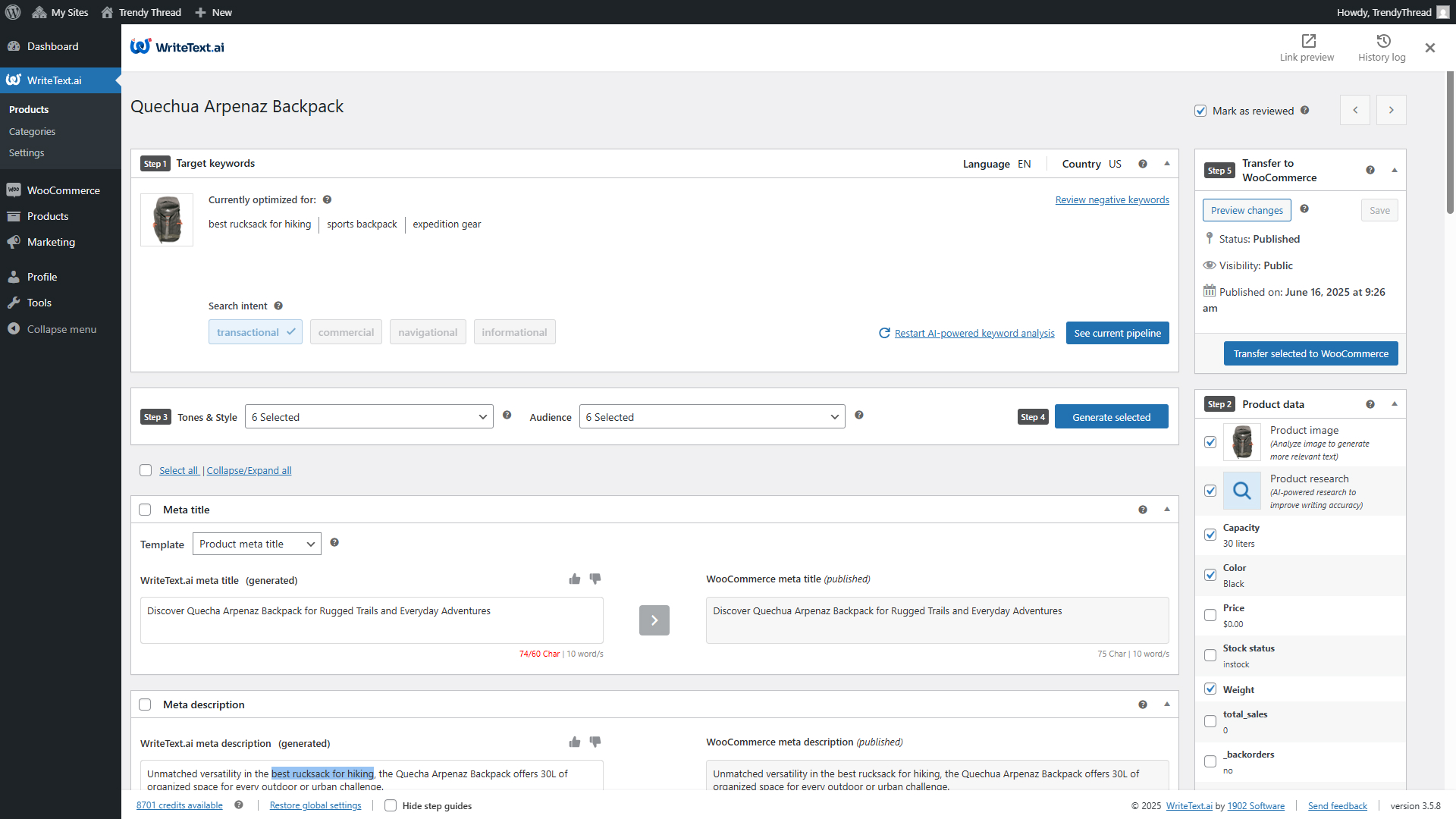Viewport: 1456px width, 819px height.
Task: Collapse the Transfer to WooCommerce panel
Action: point(1395,170)
